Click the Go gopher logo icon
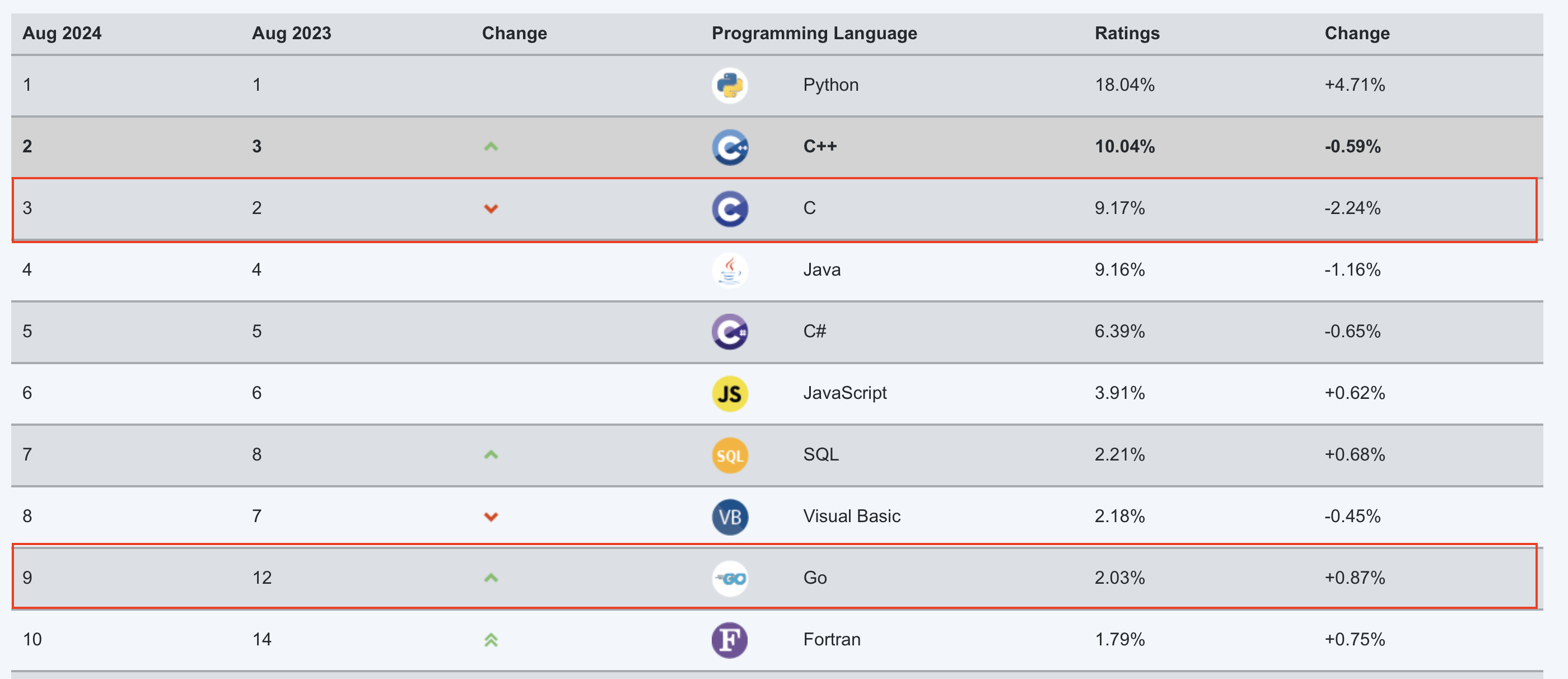Screen dimensions: 1568x679 click(730, 578)
